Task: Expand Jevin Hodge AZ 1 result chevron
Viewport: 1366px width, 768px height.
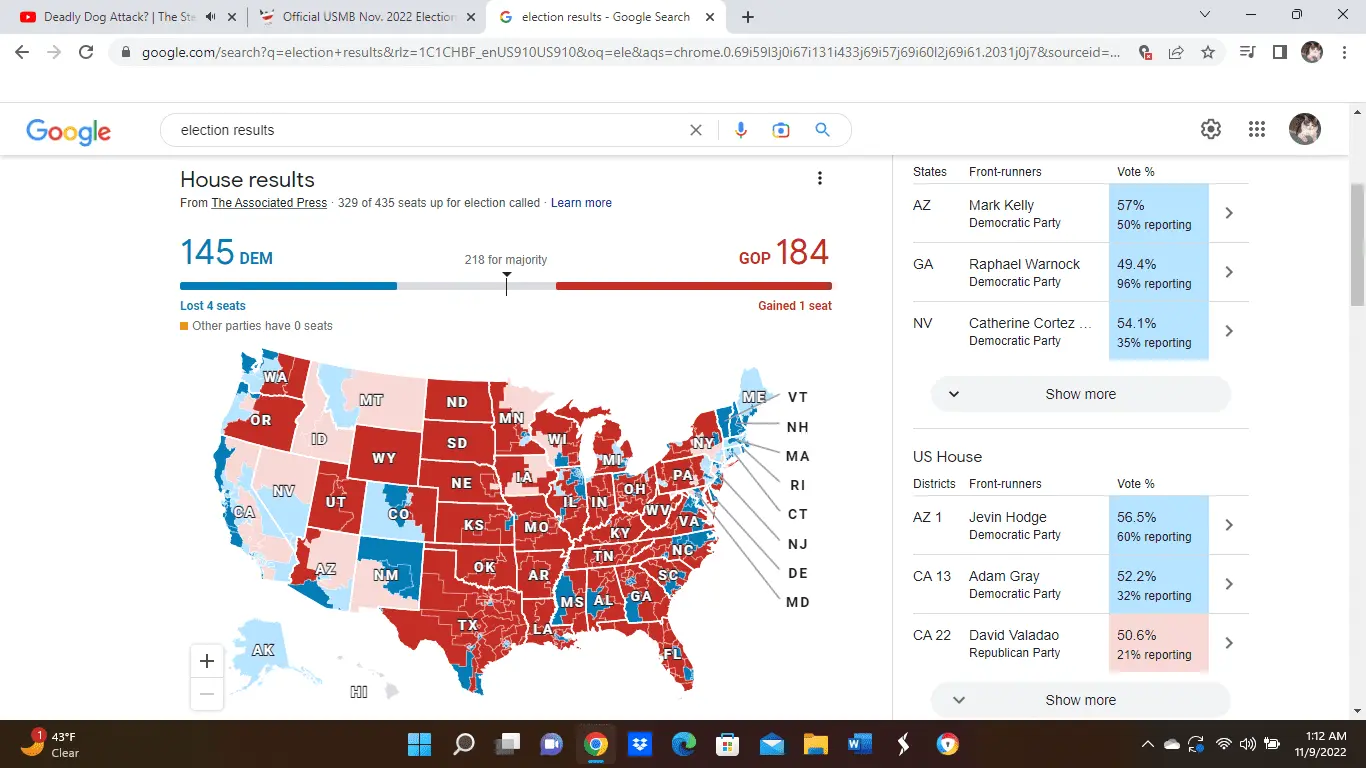Action: (x=1229, y=525)
